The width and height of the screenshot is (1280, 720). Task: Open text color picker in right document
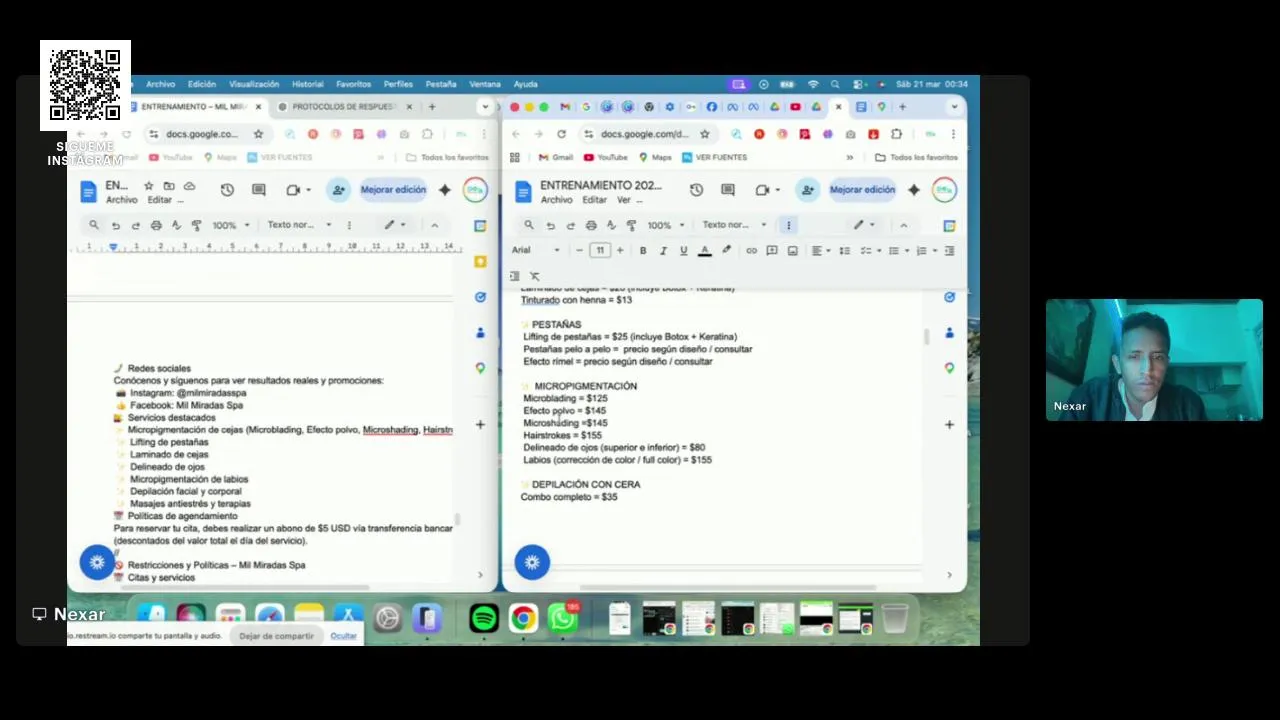[705, 251]
